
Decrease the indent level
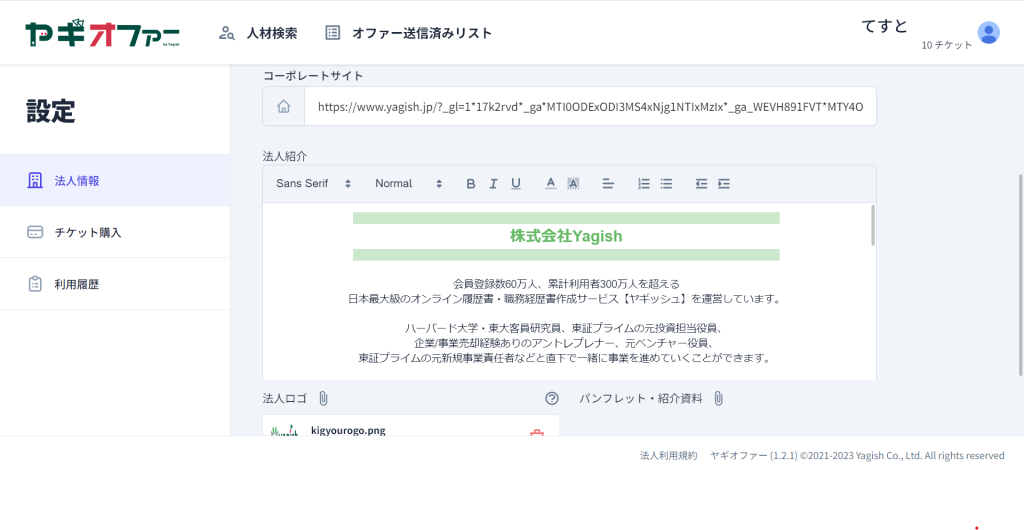(x=701, y=184)
